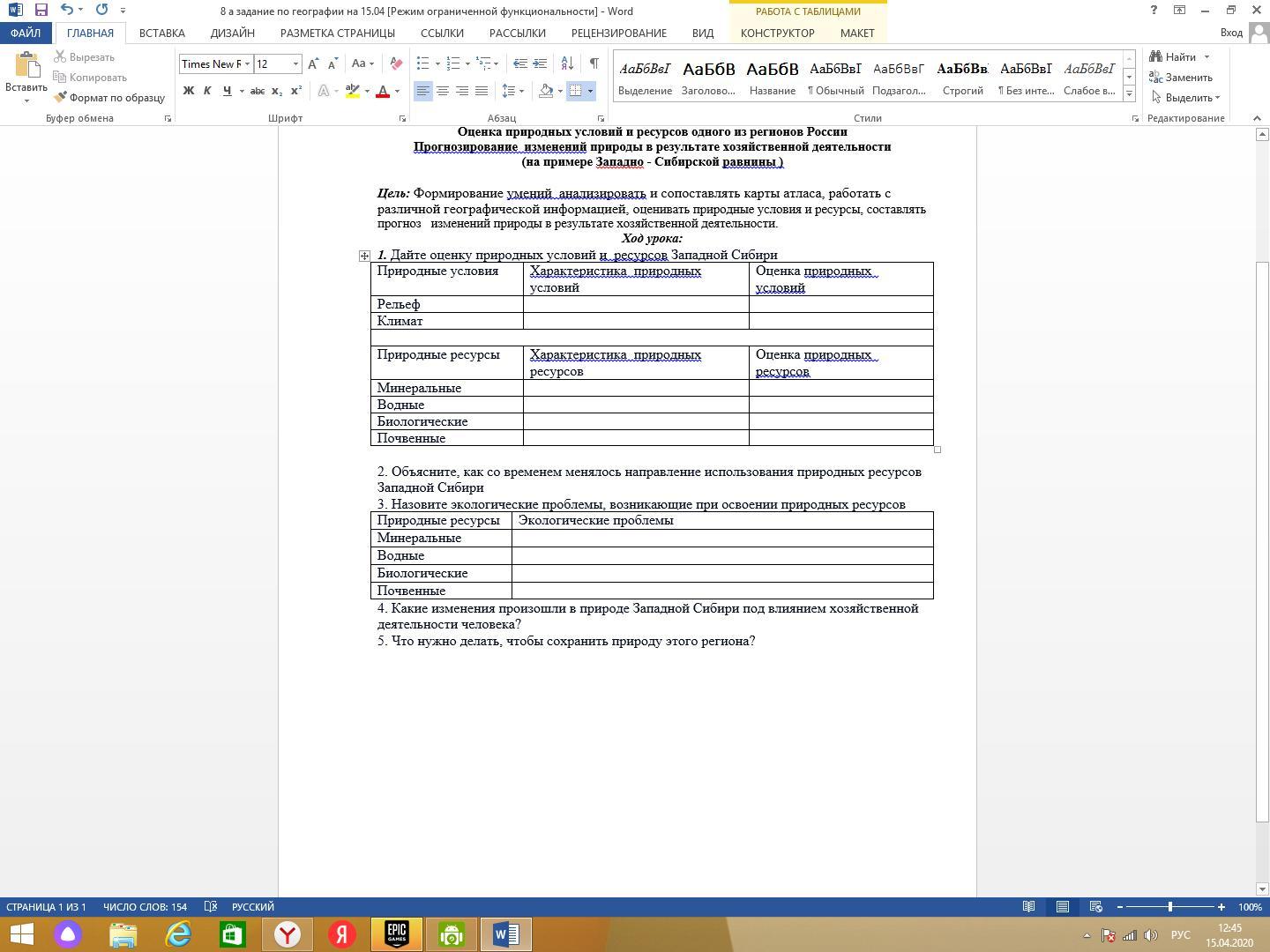Click the bulleted list icon

(x=423, y=63)
